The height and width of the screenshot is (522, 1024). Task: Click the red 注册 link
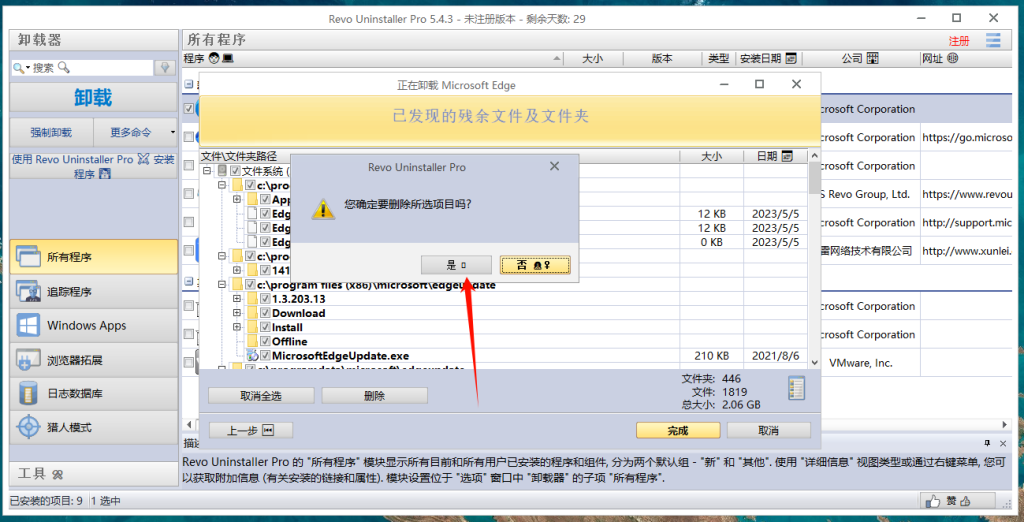pos(959,41)
